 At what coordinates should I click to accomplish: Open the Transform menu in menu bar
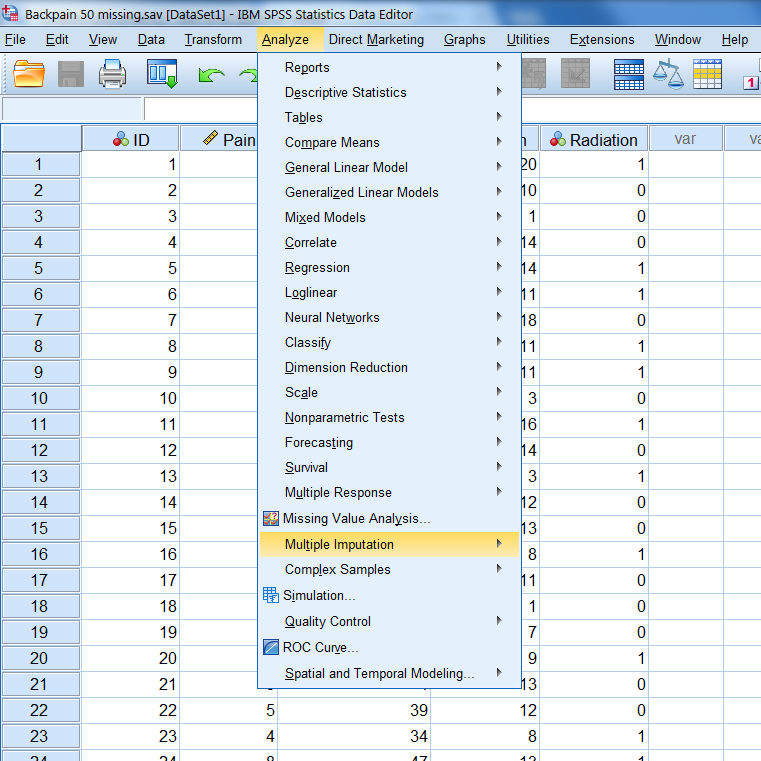213,39
